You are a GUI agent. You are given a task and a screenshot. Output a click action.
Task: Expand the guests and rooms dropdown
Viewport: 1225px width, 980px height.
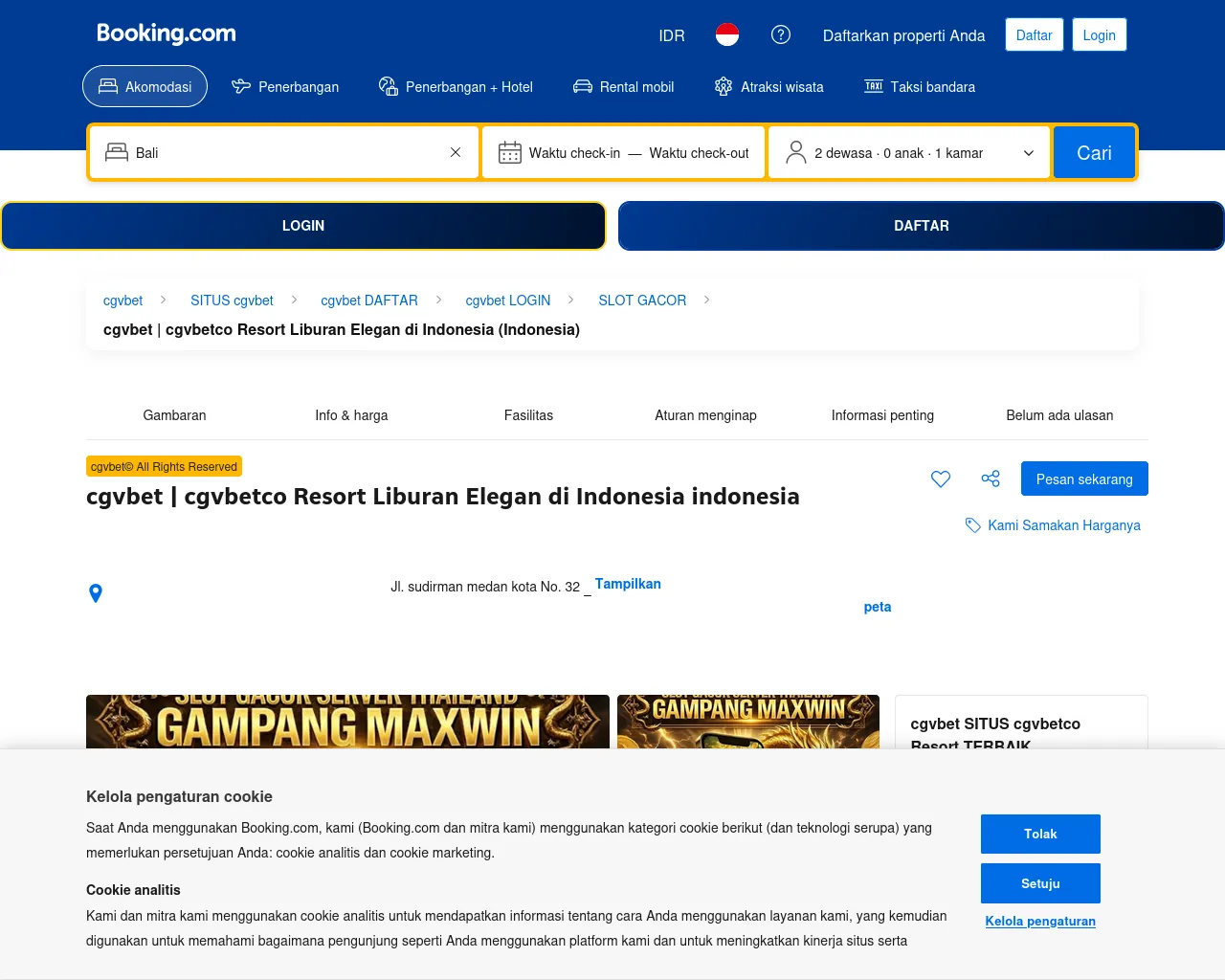tap(909, 152)
